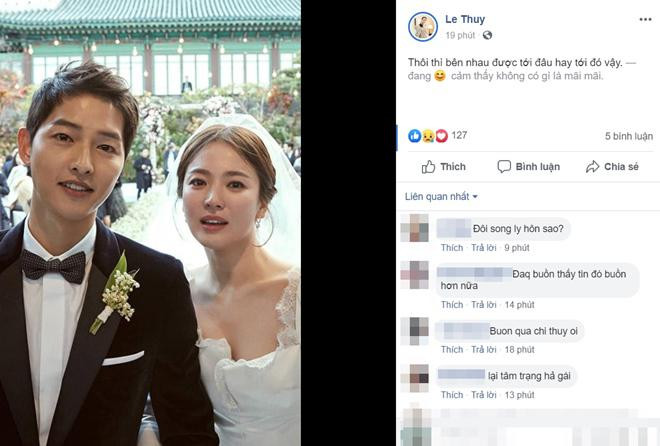Click the Chia sẻ share arrow icon

tap(592, 167)
